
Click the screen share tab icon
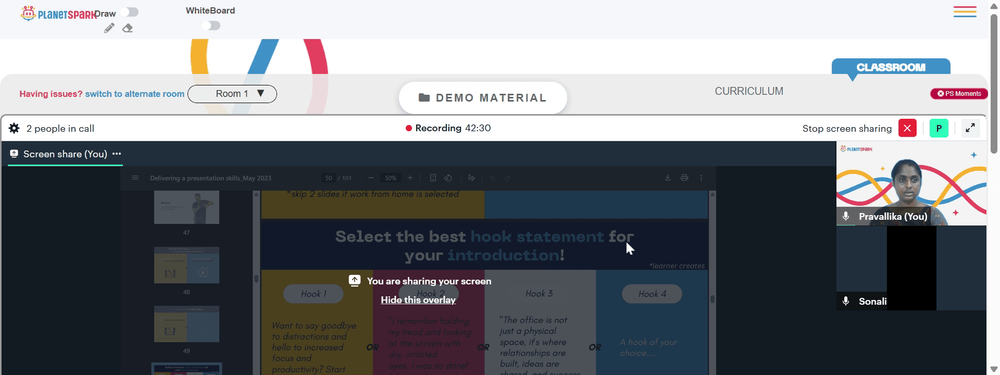click(x=13, y=154)
